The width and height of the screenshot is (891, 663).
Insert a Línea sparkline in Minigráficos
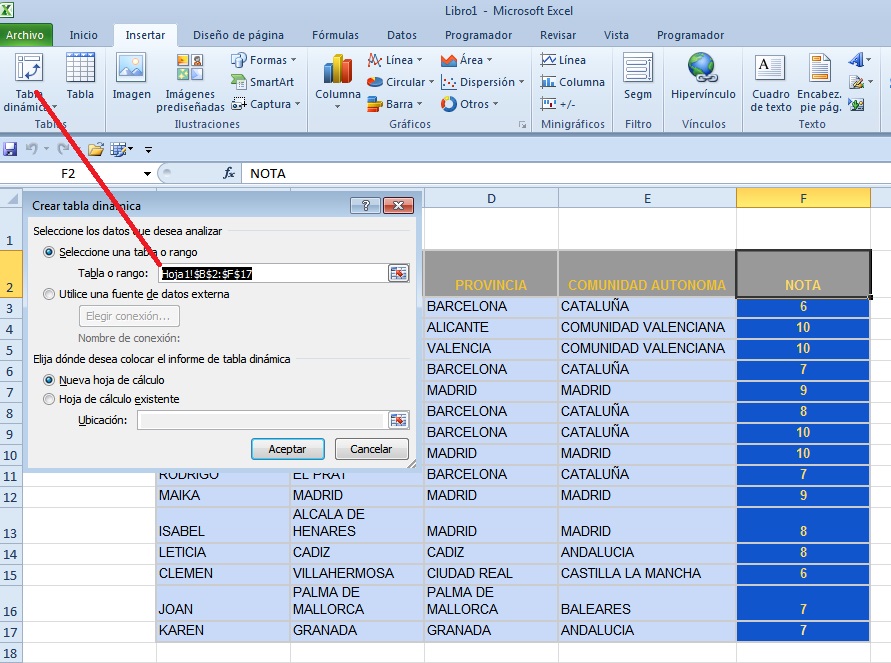click(563, 60)
